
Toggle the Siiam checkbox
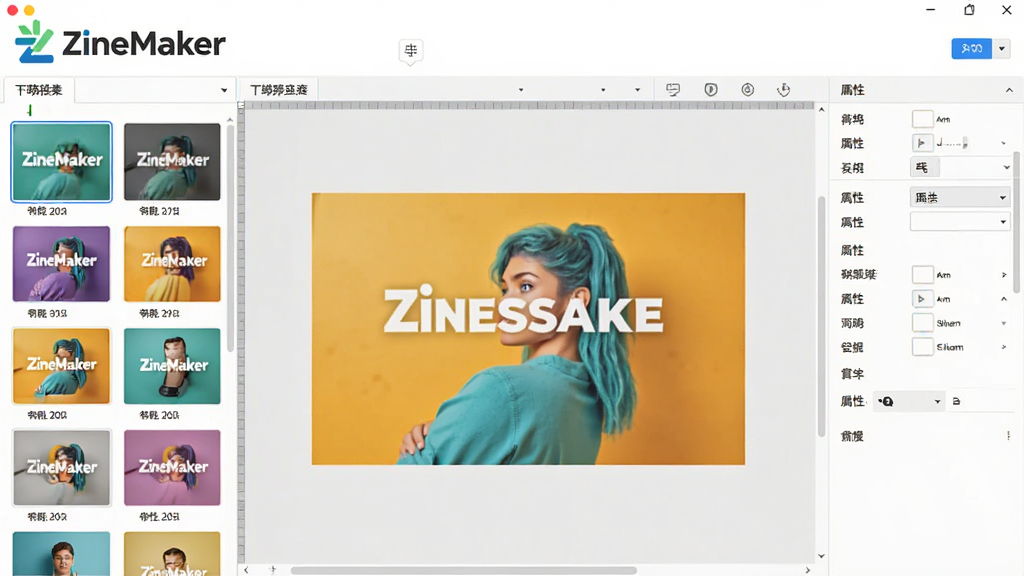coord(922,347)
